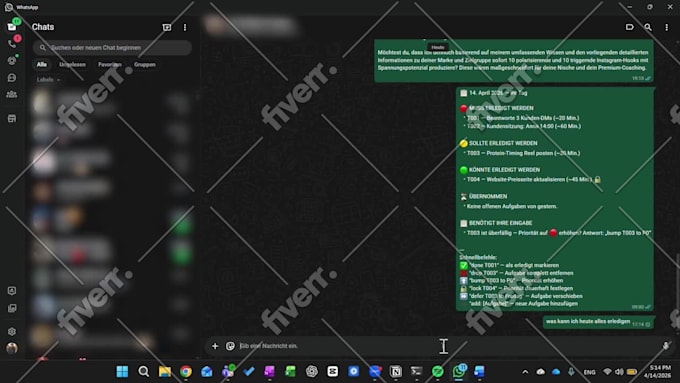680x383 pixels.
Task: Select the Alle filter chip
Action: click(42, 65)
